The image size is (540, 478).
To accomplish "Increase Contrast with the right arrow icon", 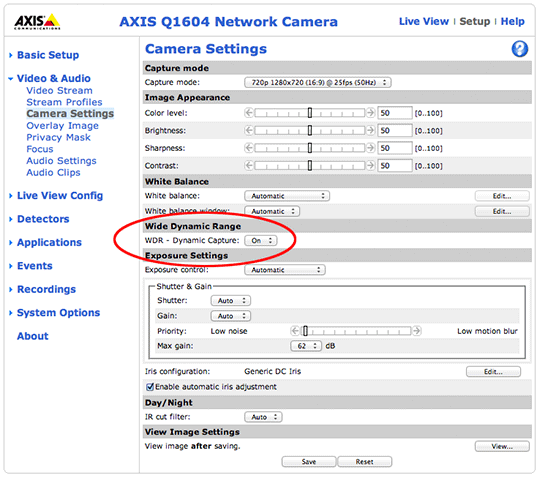I will (370, 165).
